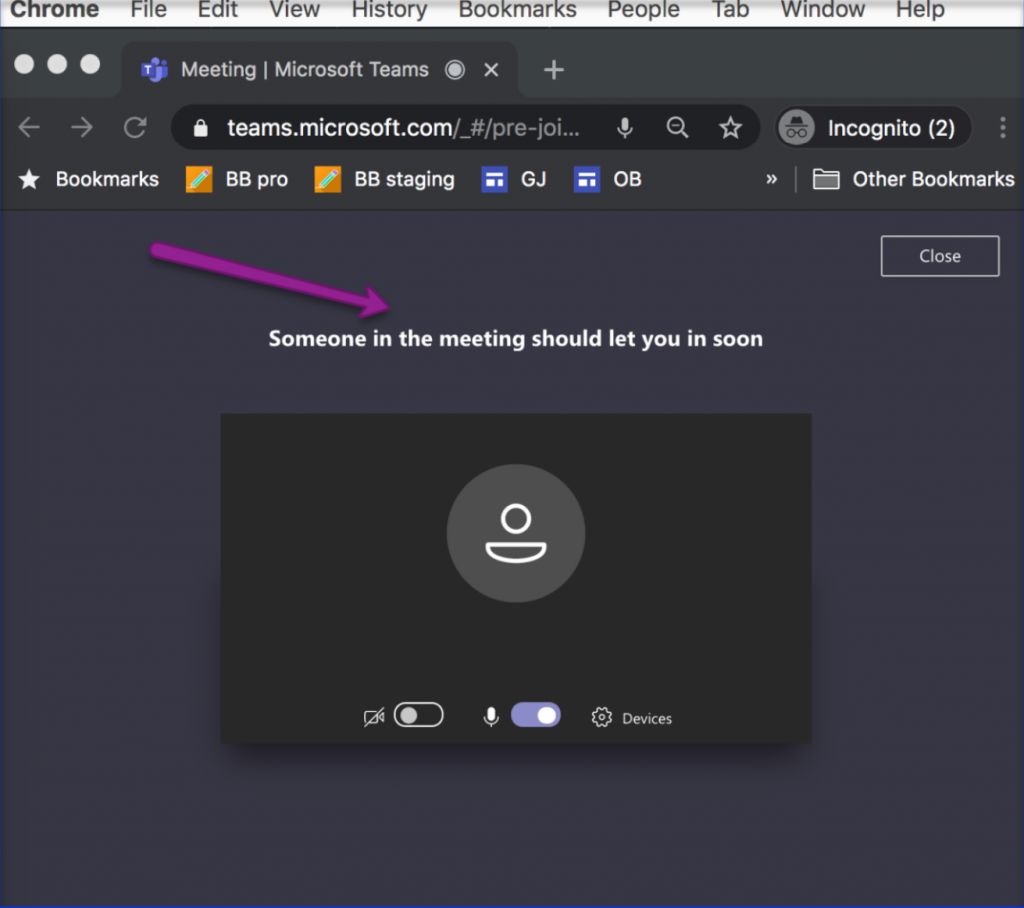The height and width of the screenshot is (908, 1024).
Task: Click the recording indicator on the tab
Action: pos(455,69)
